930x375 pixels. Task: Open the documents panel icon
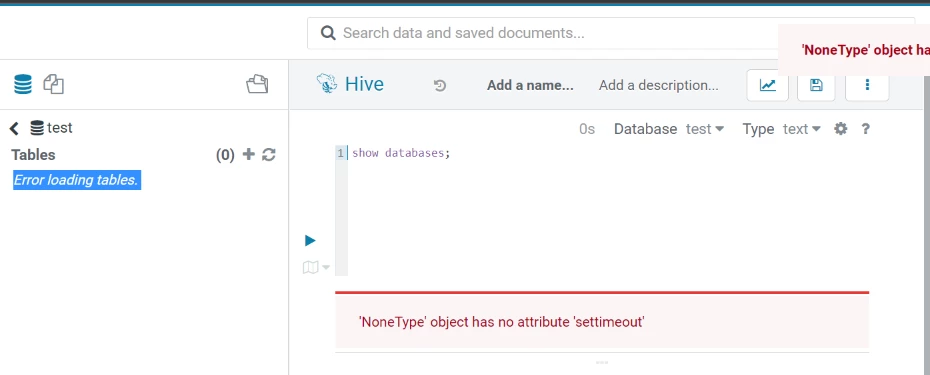click(53, 84)
